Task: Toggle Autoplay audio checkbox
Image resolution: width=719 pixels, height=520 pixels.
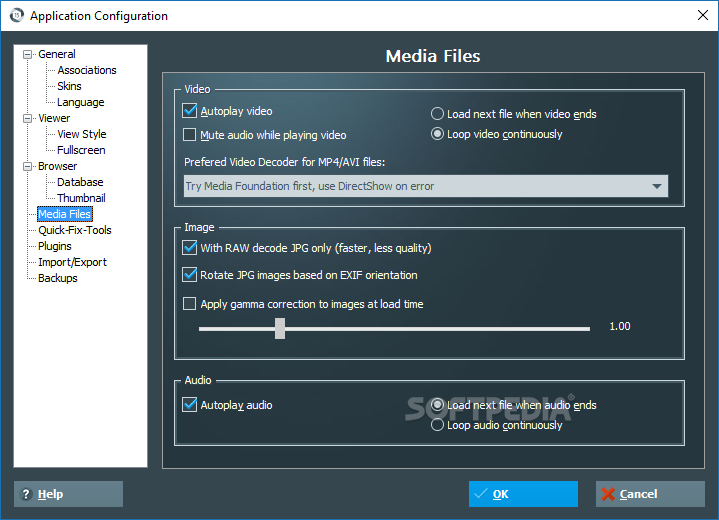Action: pos(189,405)
